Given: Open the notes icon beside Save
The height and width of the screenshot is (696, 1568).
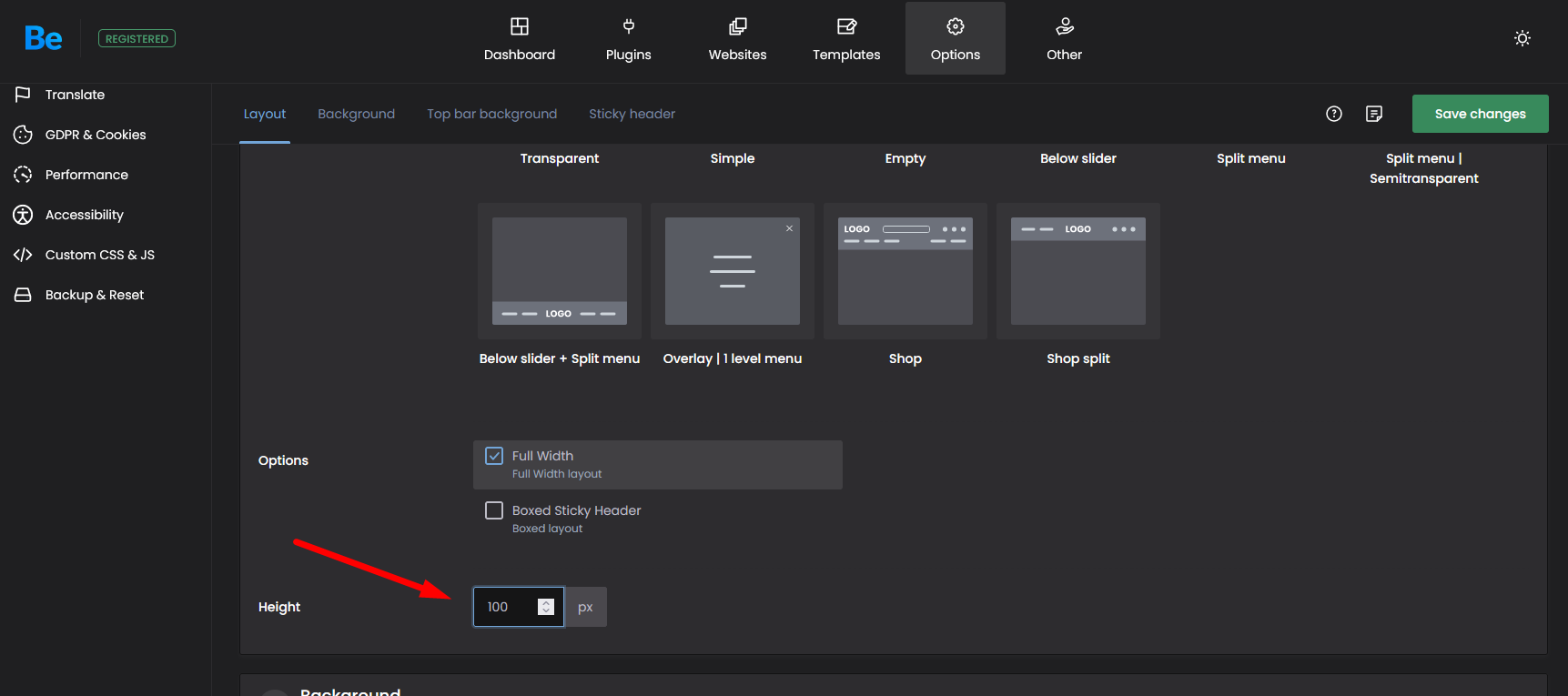Looking at the screenshot, I should pyautogui.click(x=1374, y=114).
